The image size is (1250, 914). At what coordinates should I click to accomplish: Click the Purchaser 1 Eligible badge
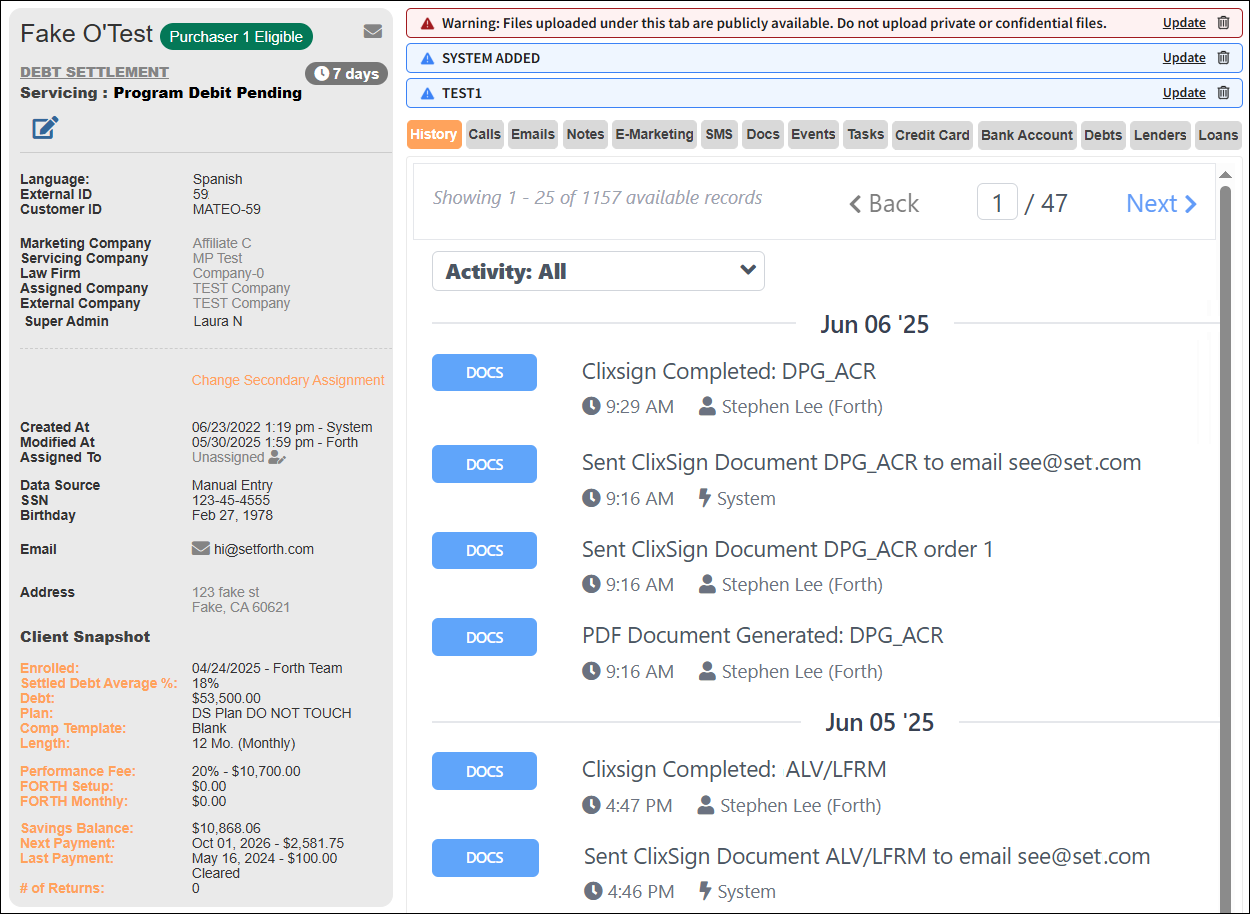(236, 37)
